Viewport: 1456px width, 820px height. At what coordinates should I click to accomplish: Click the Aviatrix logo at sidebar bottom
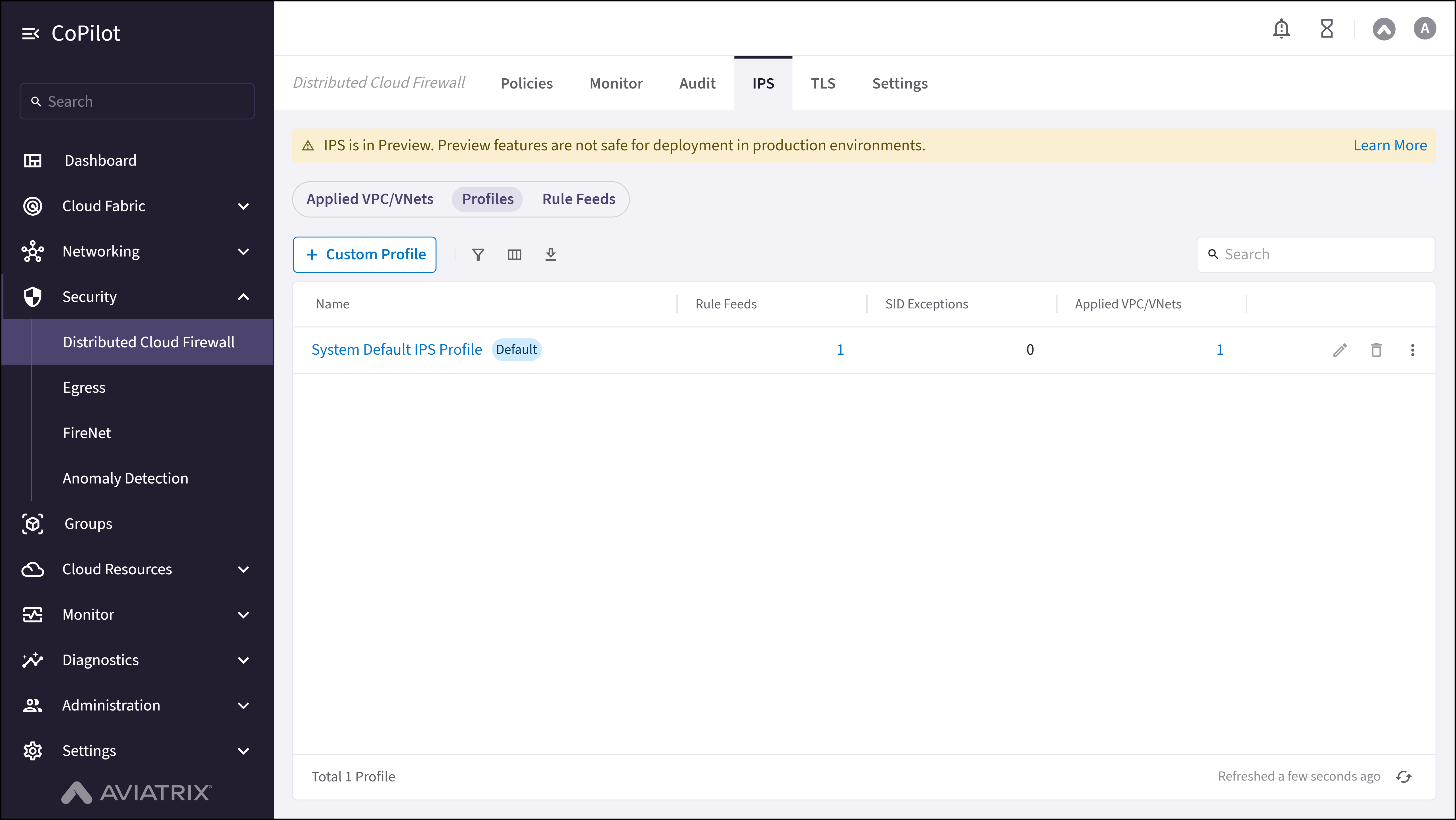(x=136, y=792)
